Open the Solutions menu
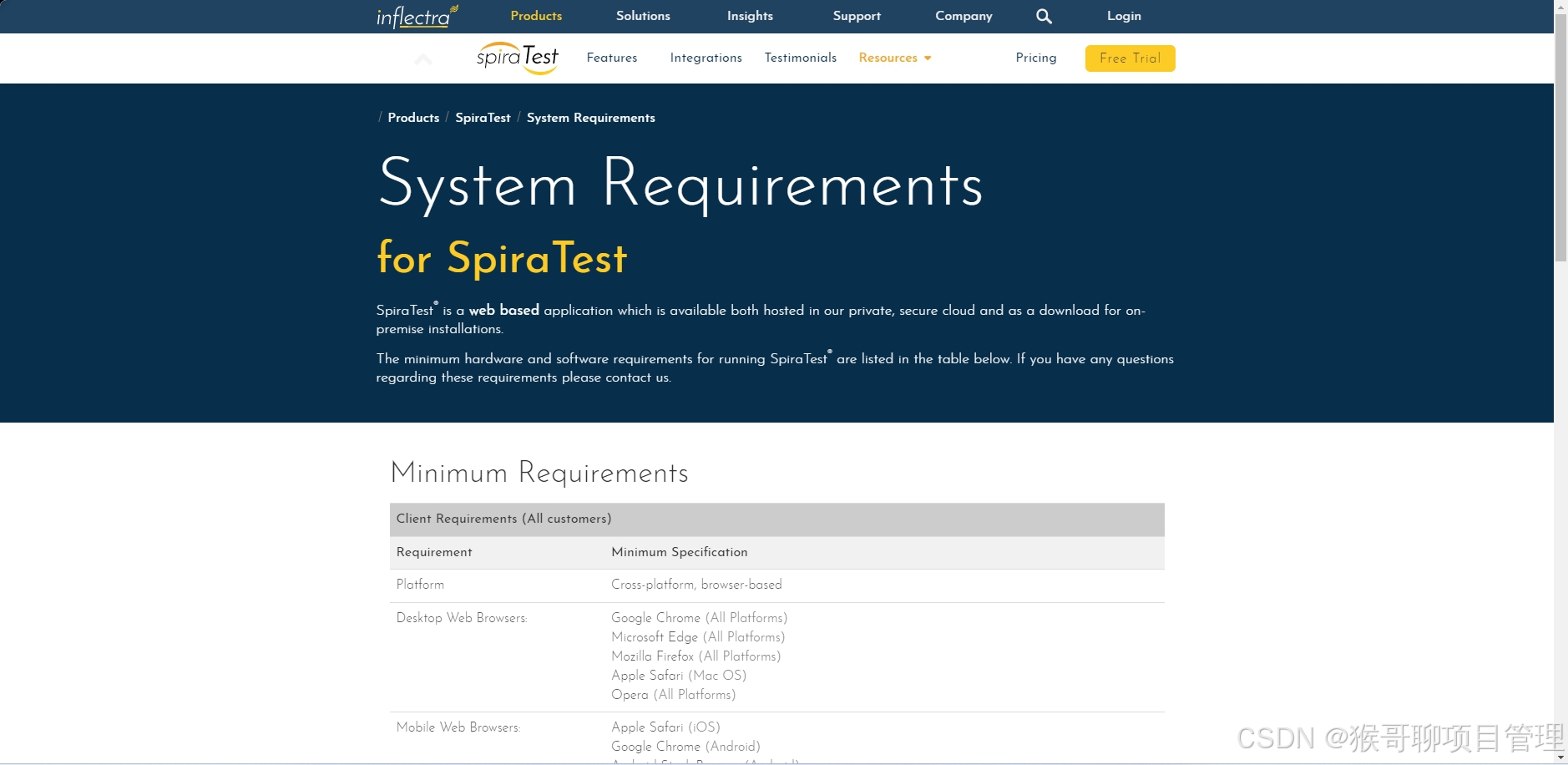 643,16
